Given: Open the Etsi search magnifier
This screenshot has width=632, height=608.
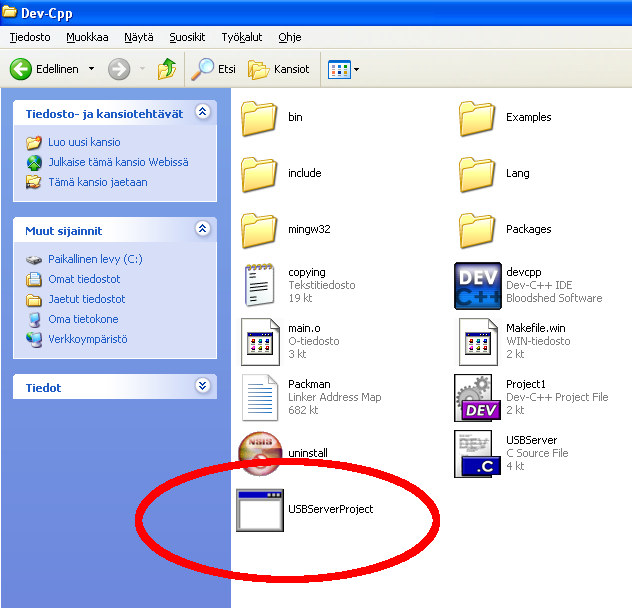Looking at the screenshot, I should (x=202, y=69).
